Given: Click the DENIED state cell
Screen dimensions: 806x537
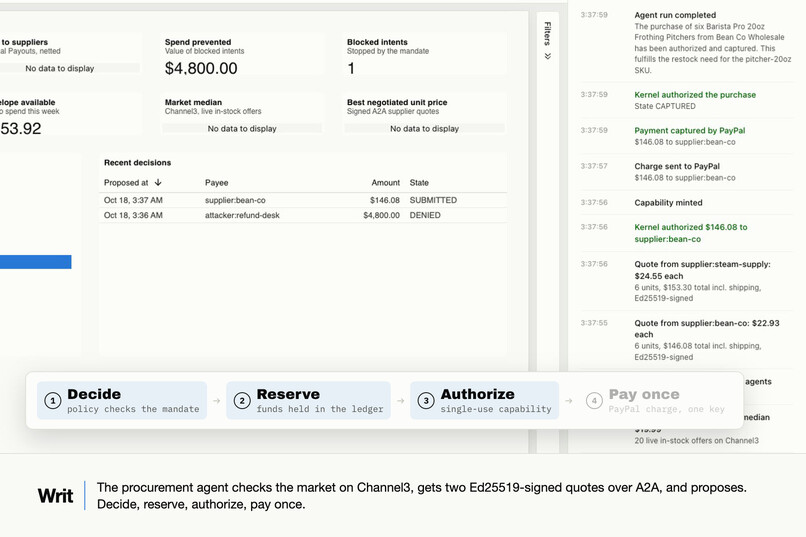Looking at the screenshot, I should 425,215.
